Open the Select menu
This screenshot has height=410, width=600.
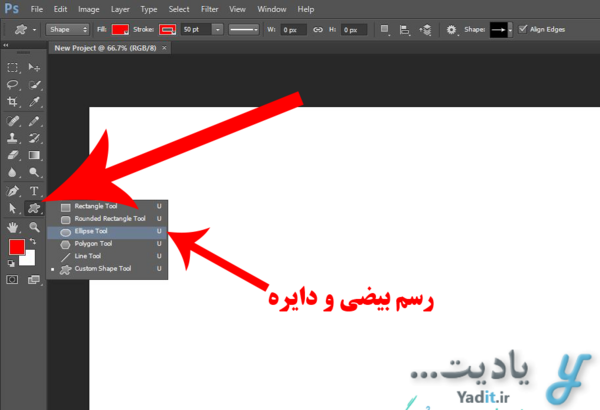click(x=179, y=9)
